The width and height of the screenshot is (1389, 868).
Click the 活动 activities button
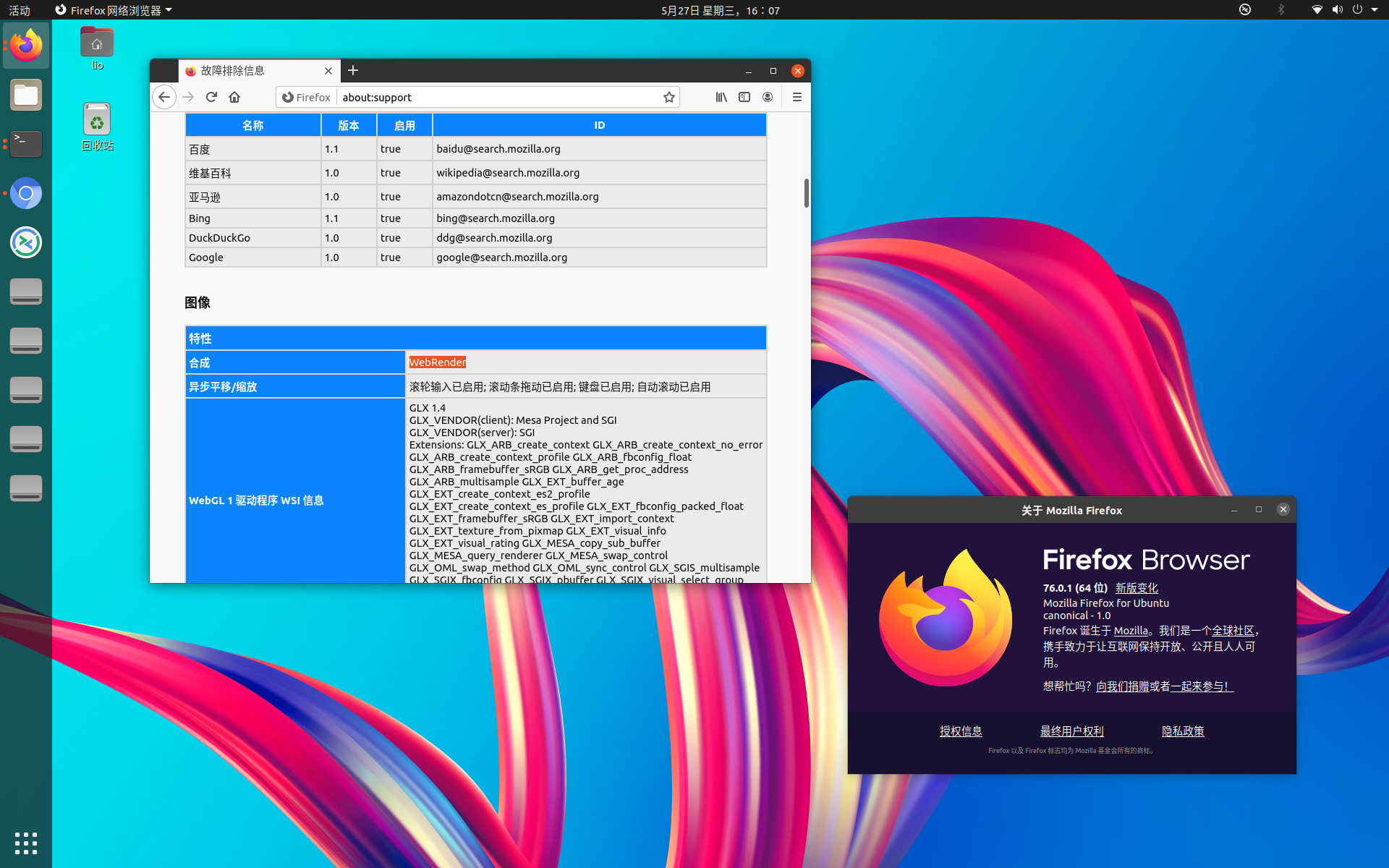tap(20, 10)
